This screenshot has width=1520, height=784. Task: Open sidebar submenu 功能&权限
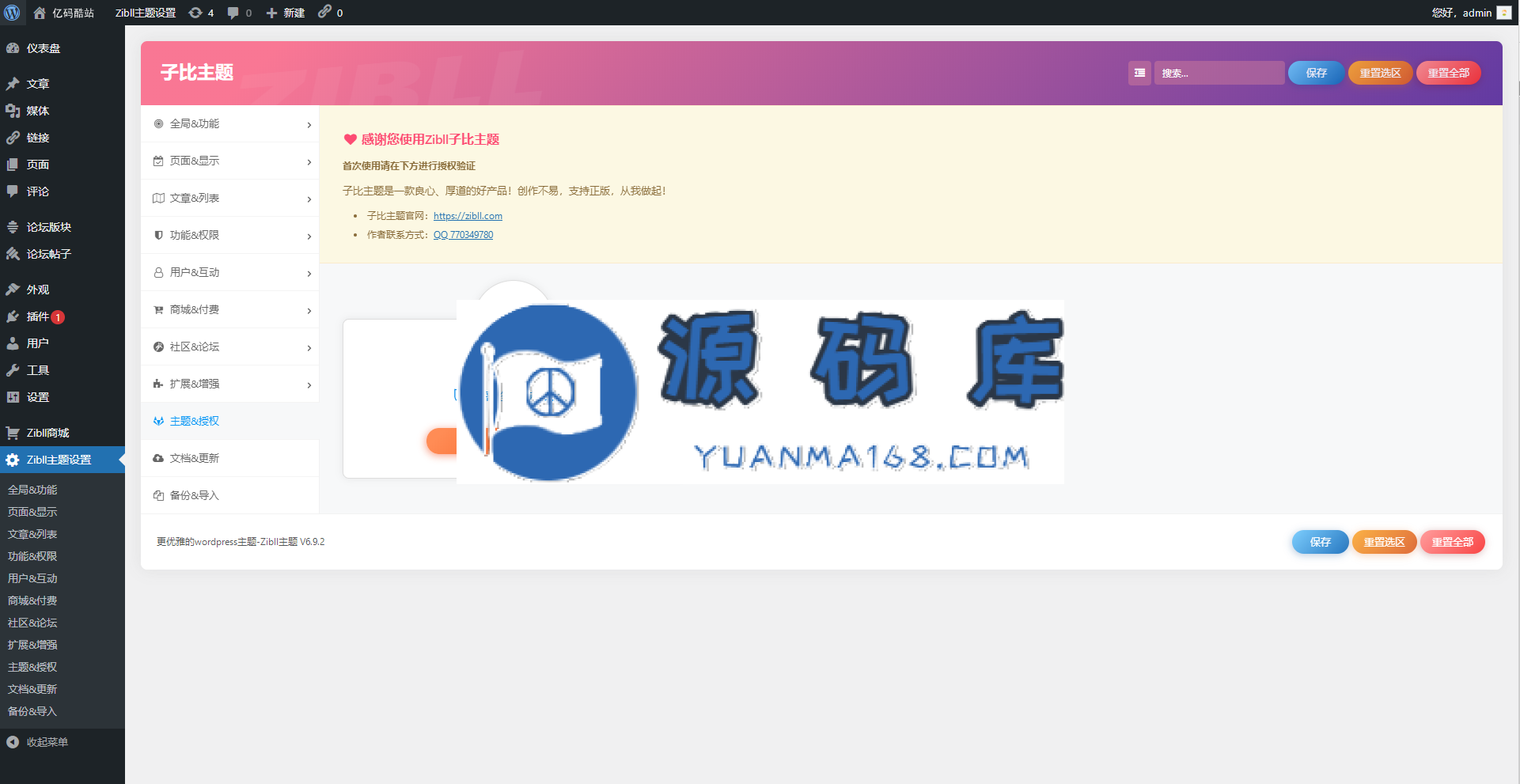coord(32,556)
